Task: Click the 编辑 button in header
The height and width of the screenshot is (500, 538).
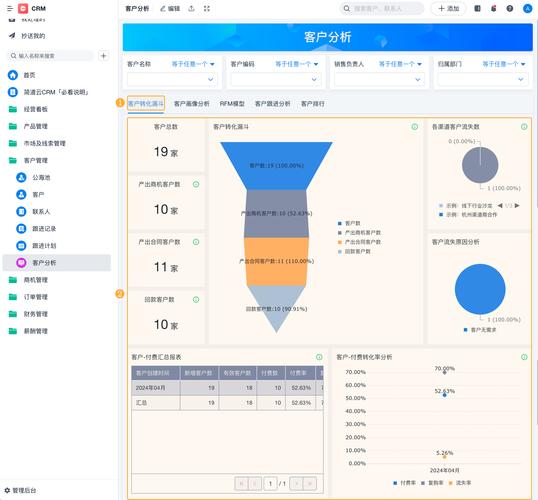Action: (170, 9)
